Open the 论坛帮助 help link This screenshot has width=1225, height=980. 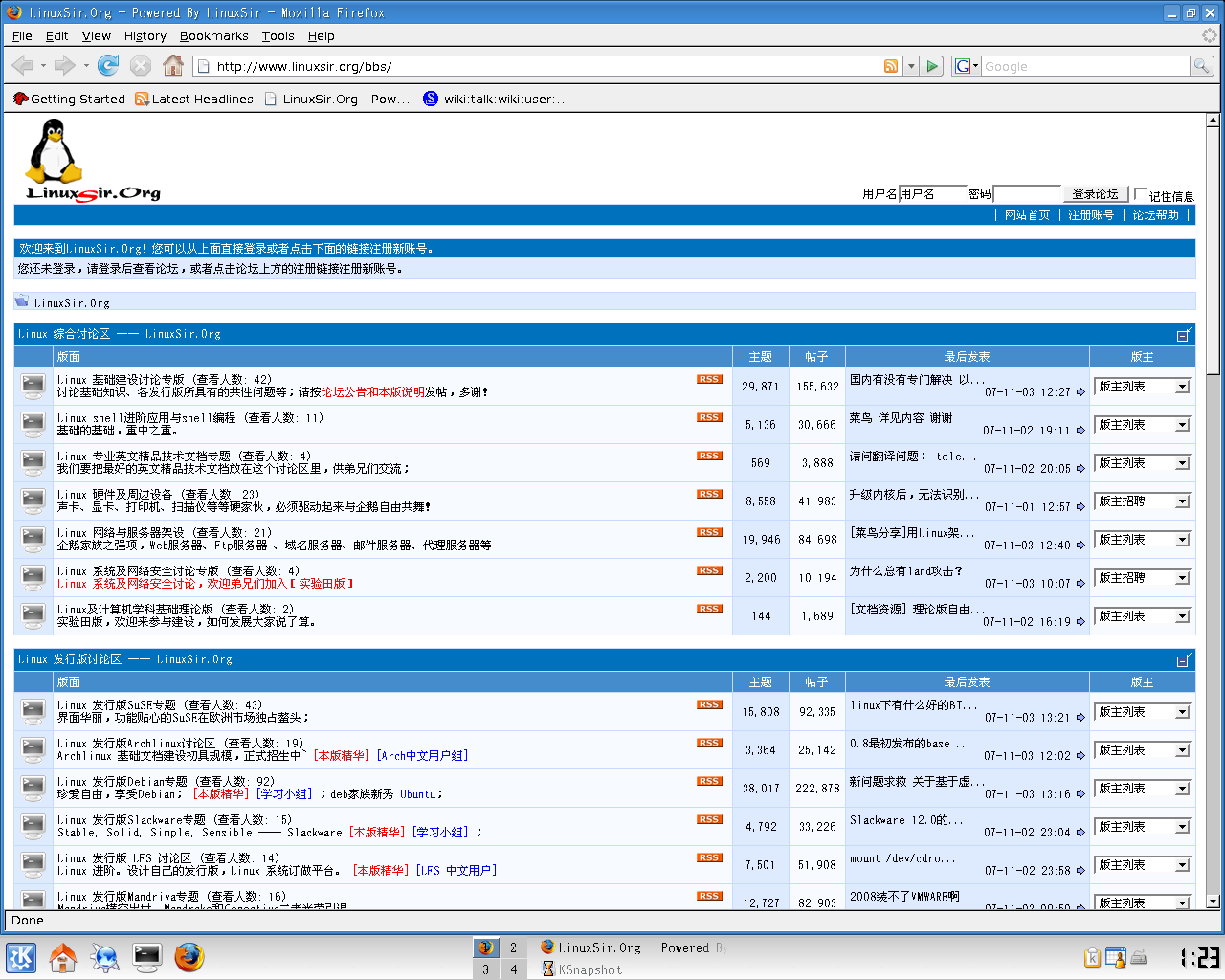tap(1156, 215)
